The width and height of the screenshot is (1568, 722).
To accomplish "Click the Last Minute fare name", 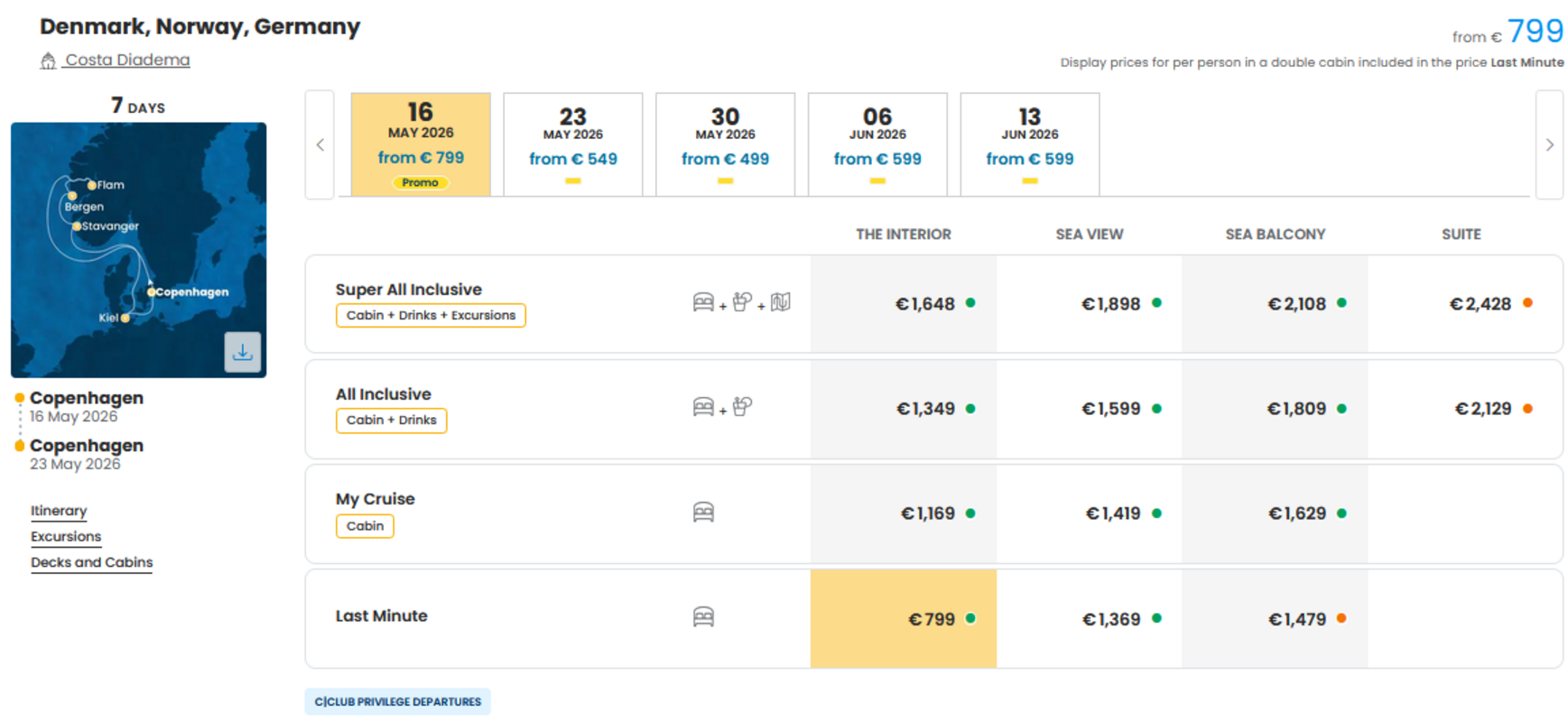I will click(382, 616).
